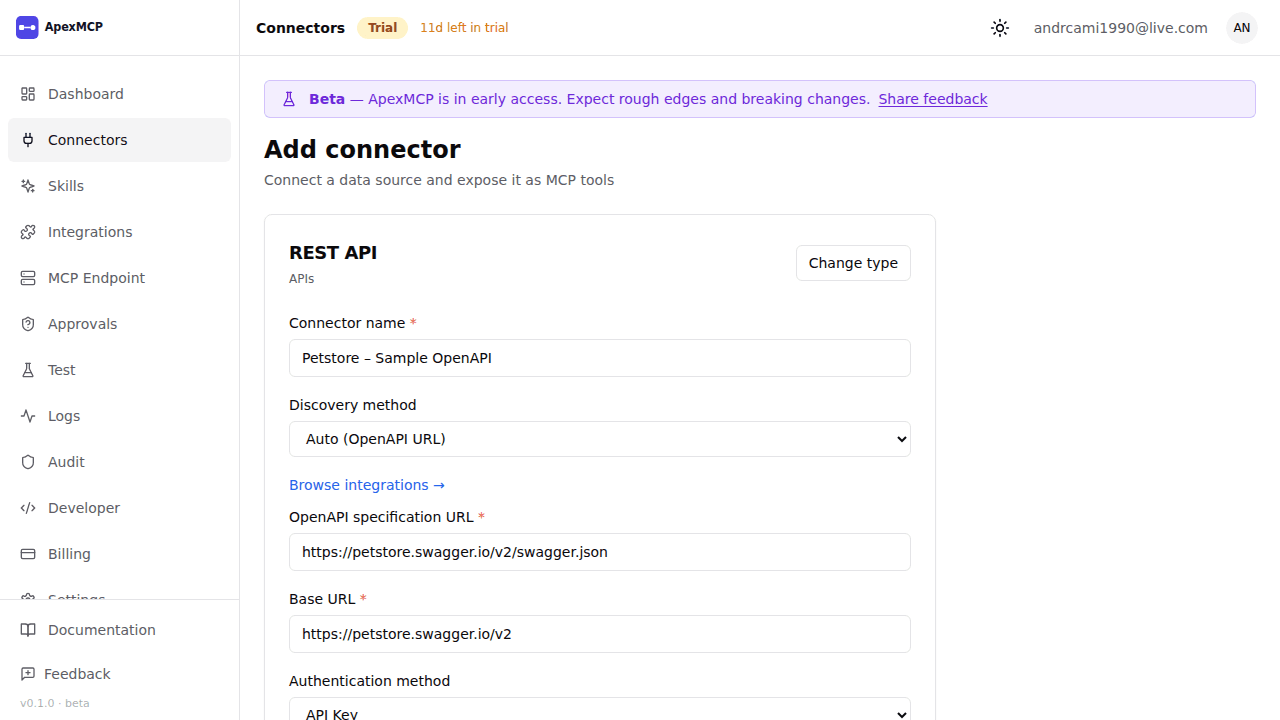
Task: Open the Billing section
Action: [119, 554]
